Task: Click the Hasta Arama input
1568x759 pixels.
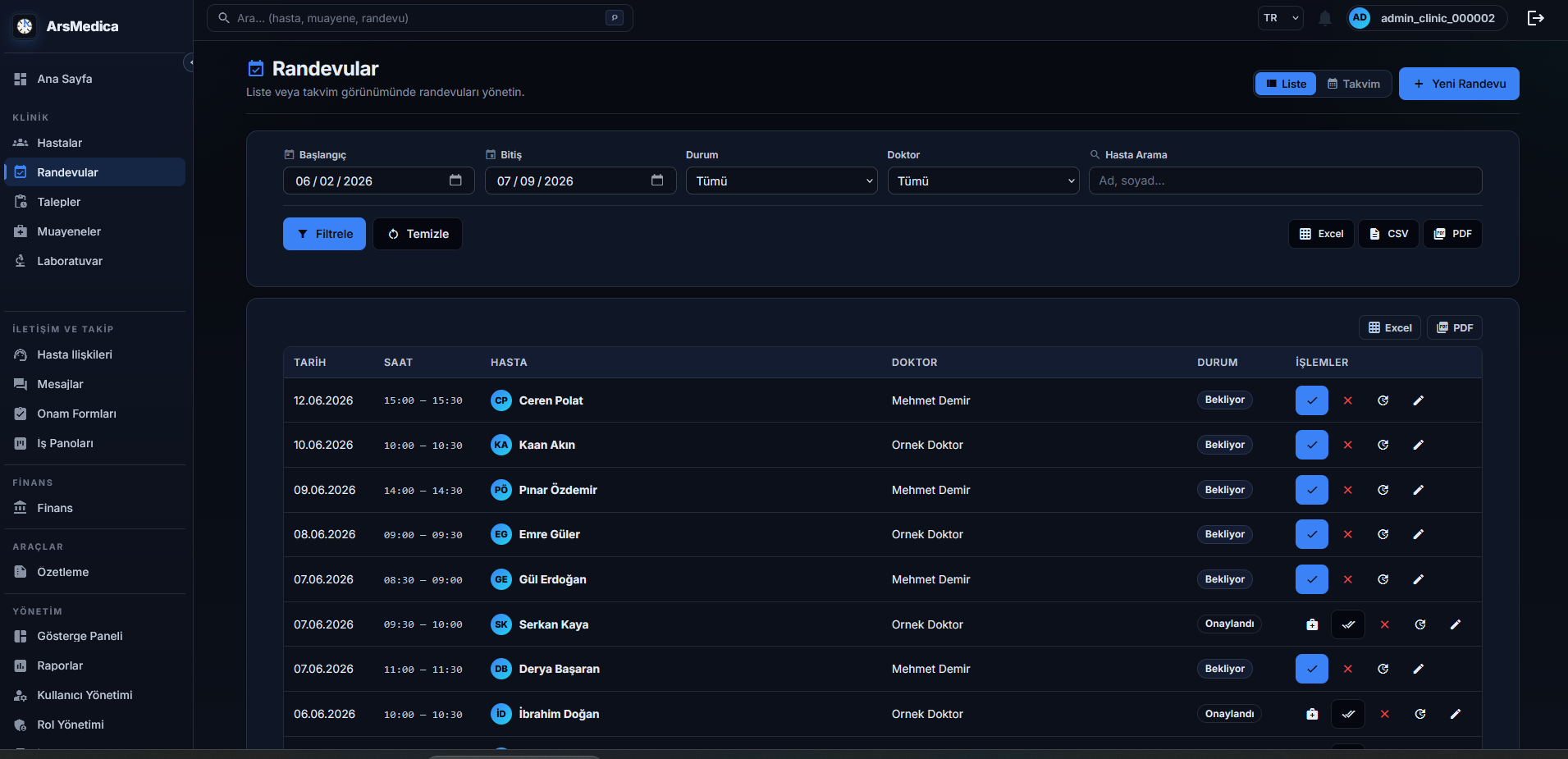Action: (x=1285, y=181)
